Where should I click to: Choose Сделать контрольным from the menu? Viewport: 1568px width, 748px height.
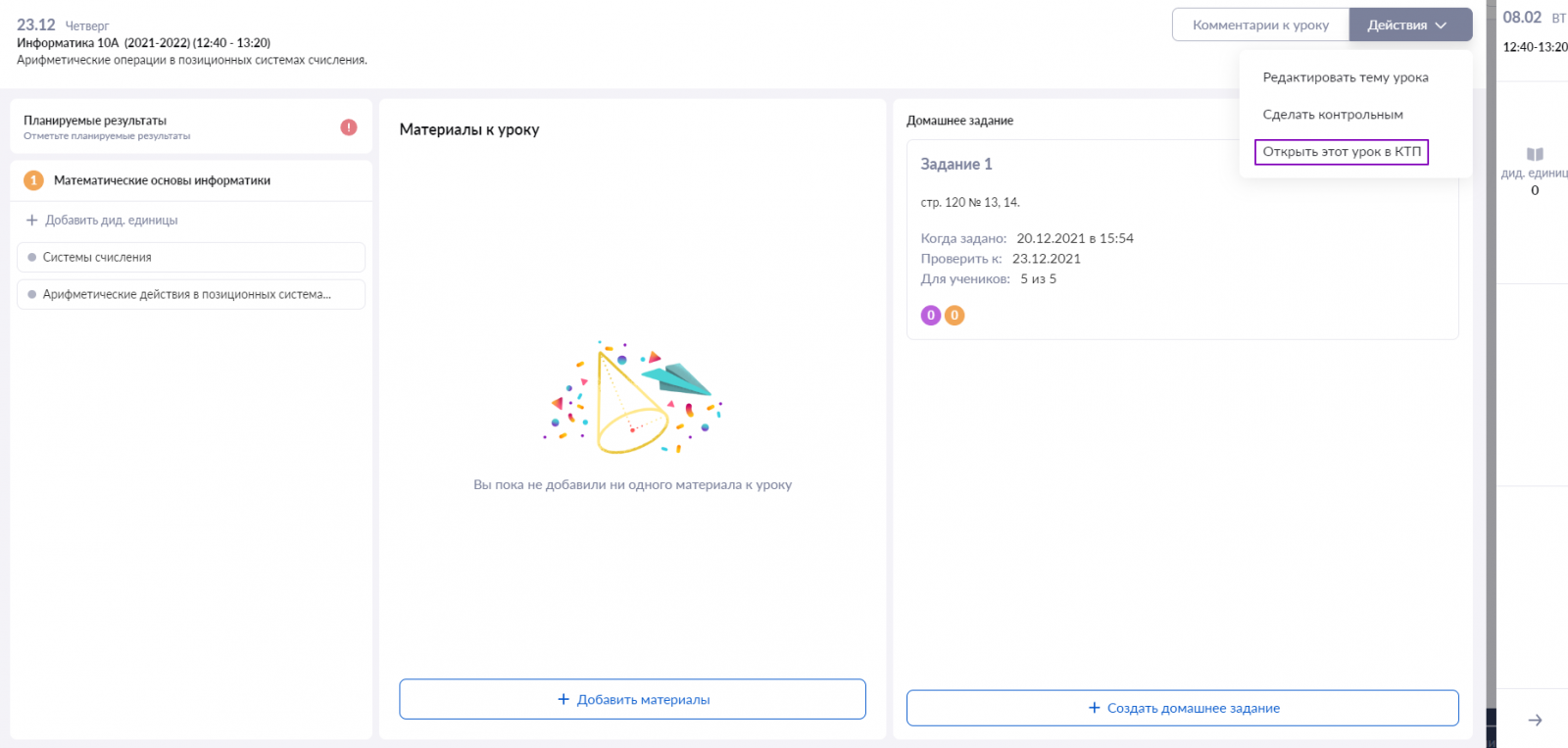point(1333,115)
